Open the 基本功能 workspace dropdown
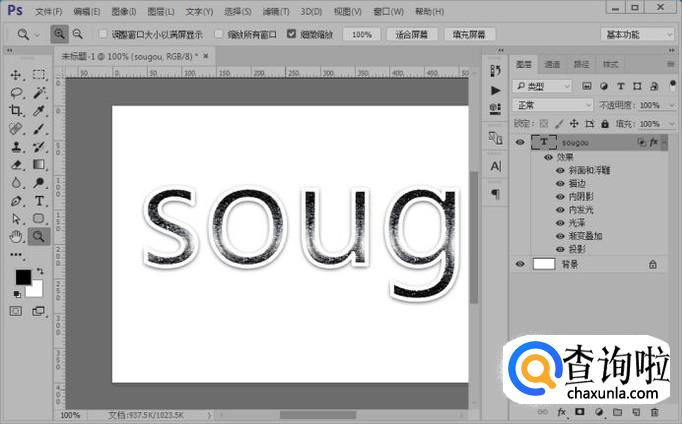This screenshot has width=682, height=424. pyautogui.click(x=639, y=34)
